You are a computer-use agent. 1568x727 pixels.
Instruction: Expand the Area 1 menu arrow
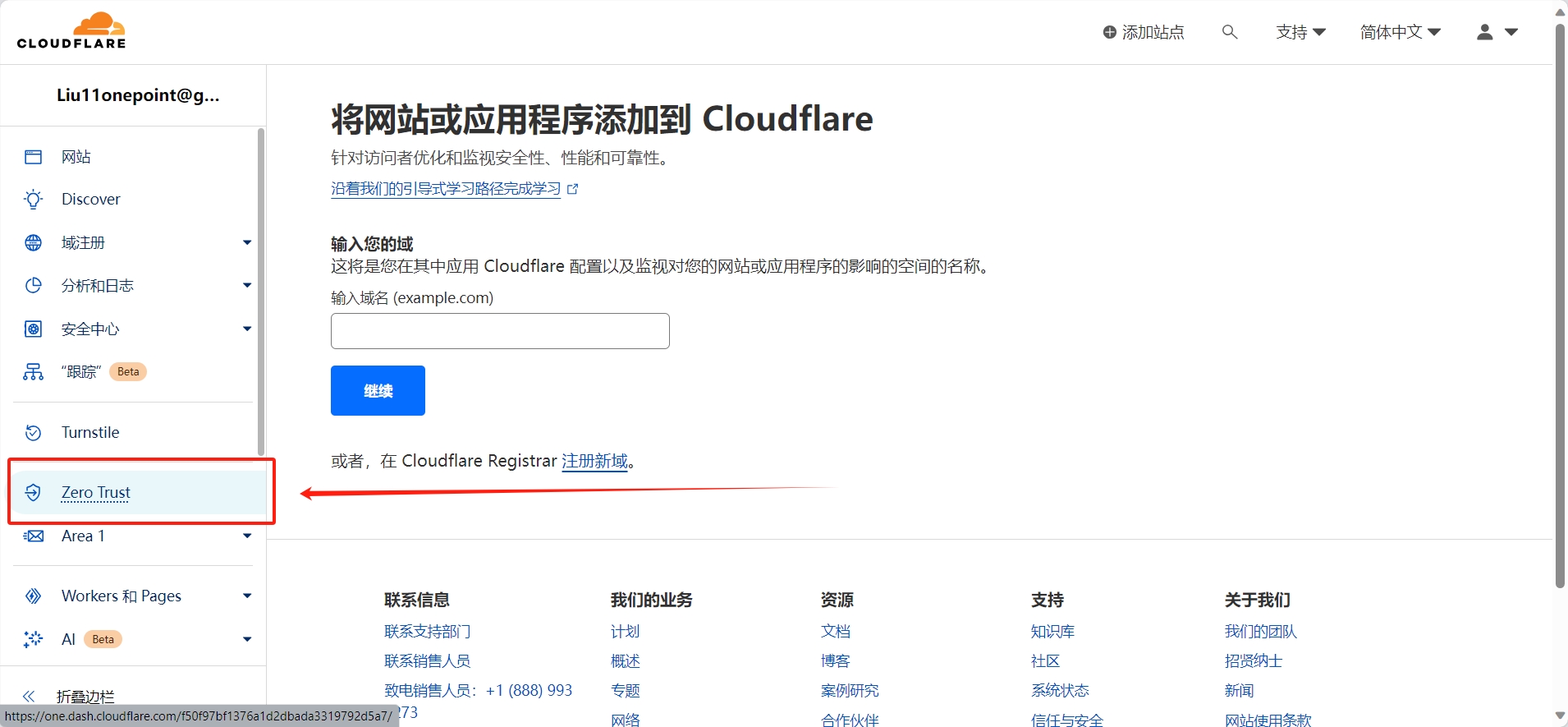tap(247, 536)
